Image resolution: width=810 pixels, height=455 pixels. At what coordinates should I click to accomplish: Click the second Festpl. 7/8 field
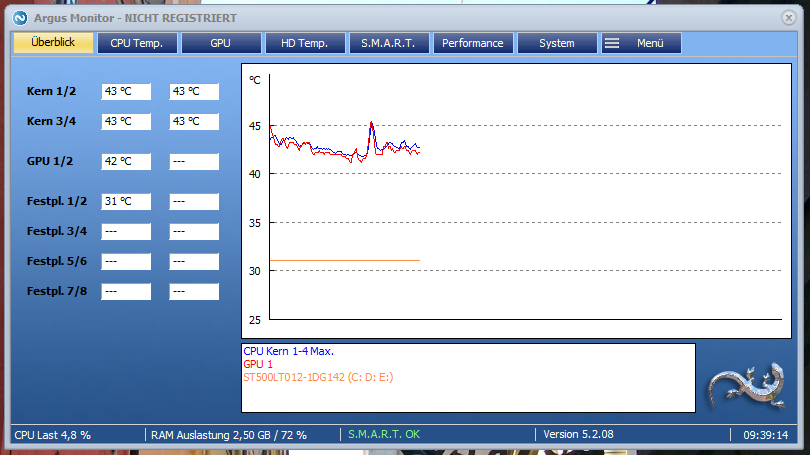point(194,291)
